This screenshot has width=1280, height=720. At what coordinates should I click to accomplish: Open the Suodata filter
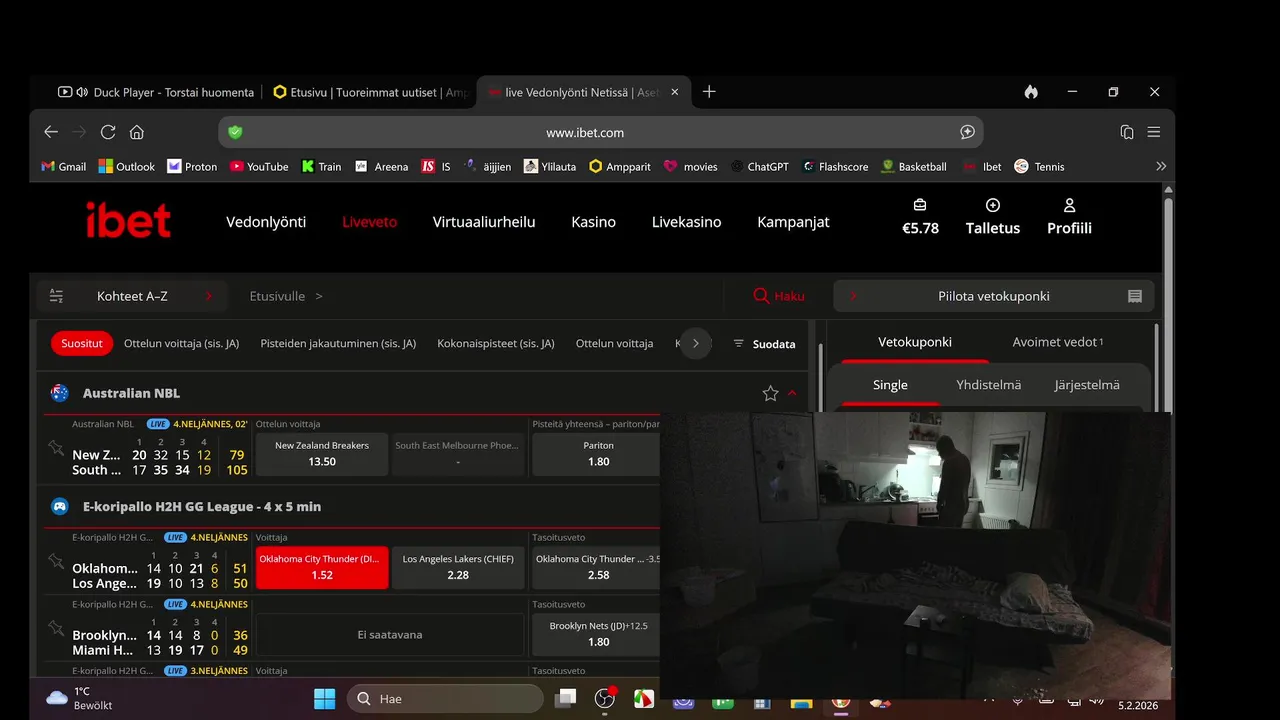(764, 343)
